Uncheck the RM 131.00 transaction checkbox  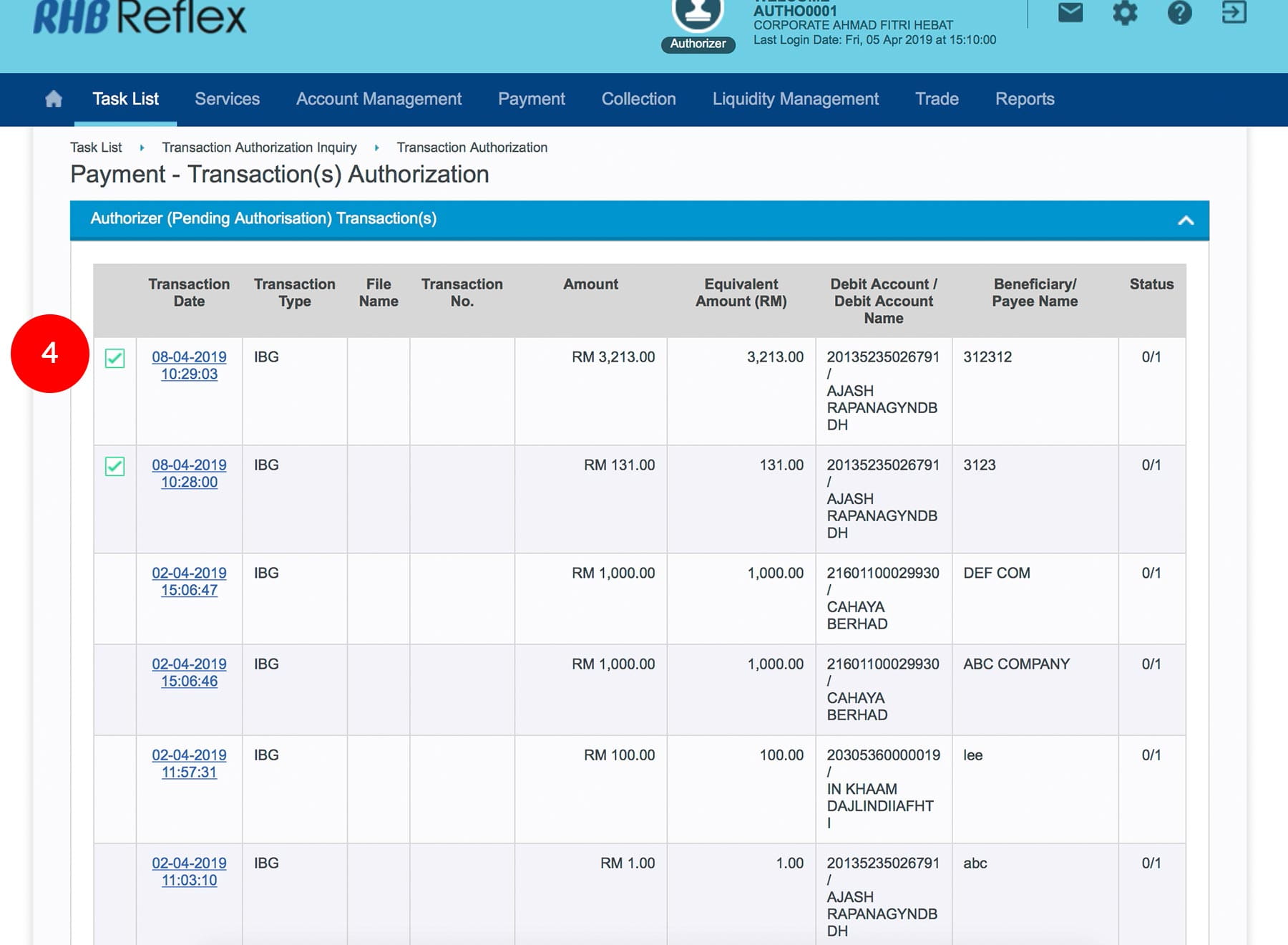point(114,466)
